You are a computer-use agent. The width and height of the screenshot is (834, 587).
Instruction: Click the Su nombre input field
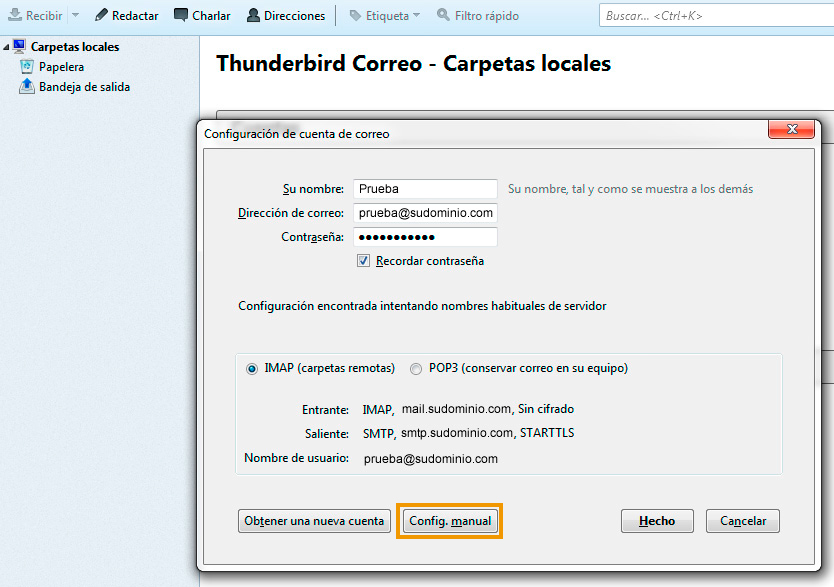[425, 189]
